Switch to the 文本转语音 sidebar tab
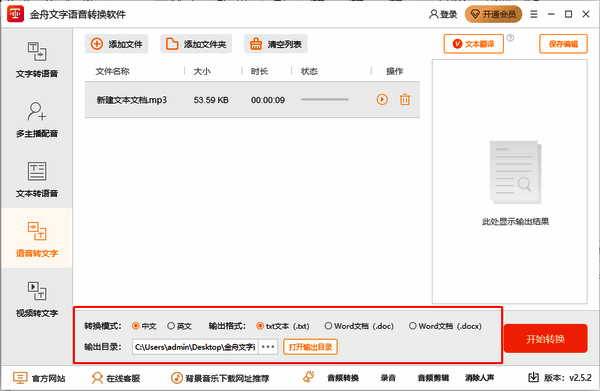 pyautogui.click(x=37, y=179)
